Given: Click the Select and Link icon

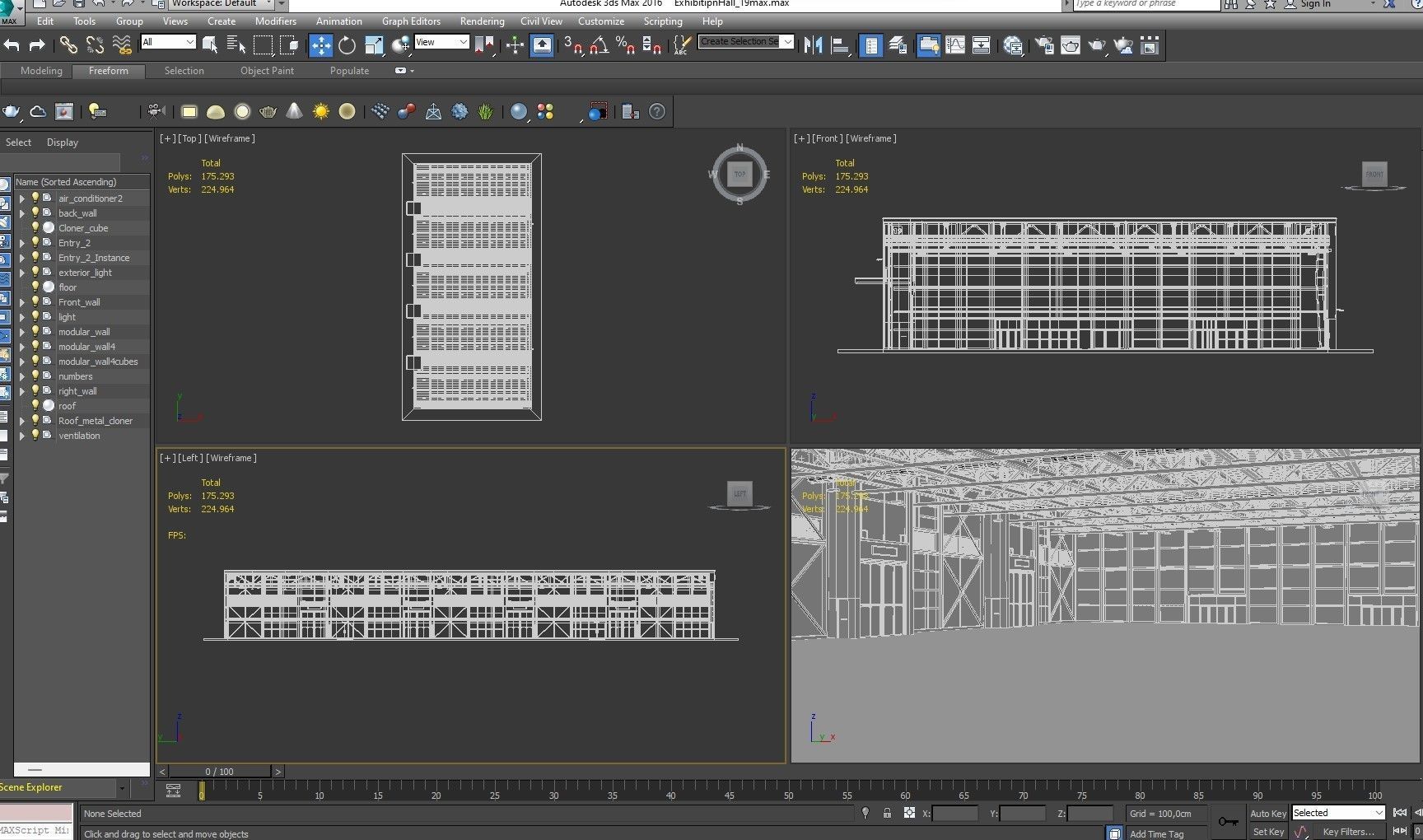Looking at the screenshot, I should point(68,45).
